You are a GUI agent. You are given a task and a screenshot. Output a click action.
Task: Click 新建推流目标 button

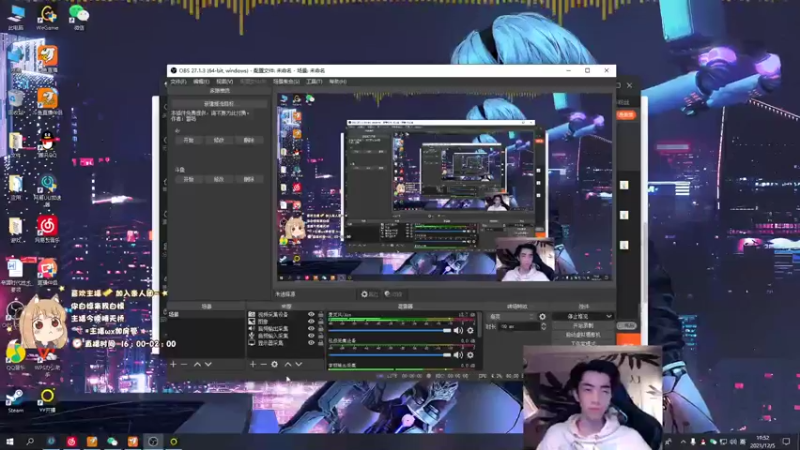(219, 104)
